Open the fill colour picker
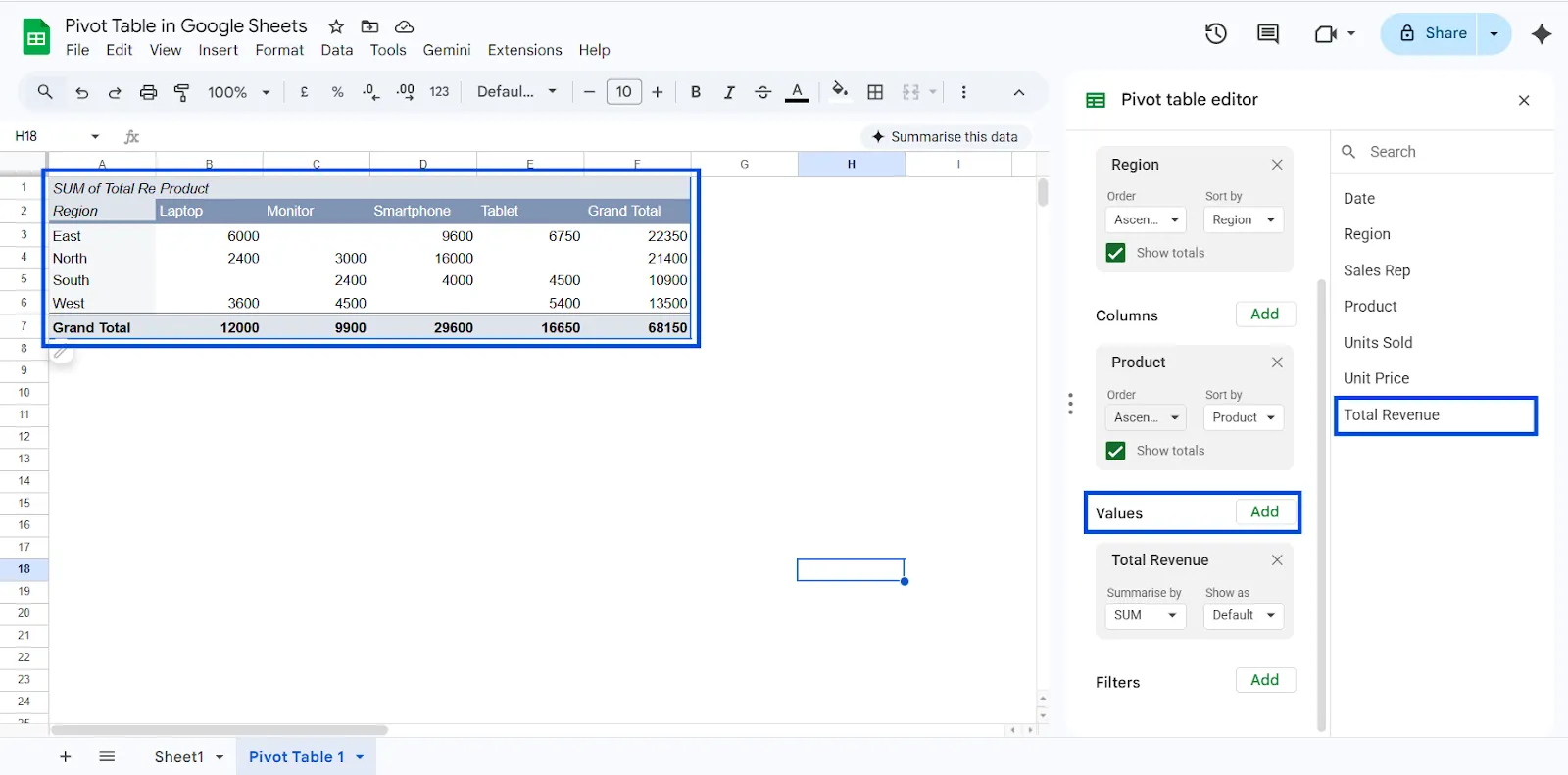The height and width of the screenshot is (775, 1568). click(840, 92)
